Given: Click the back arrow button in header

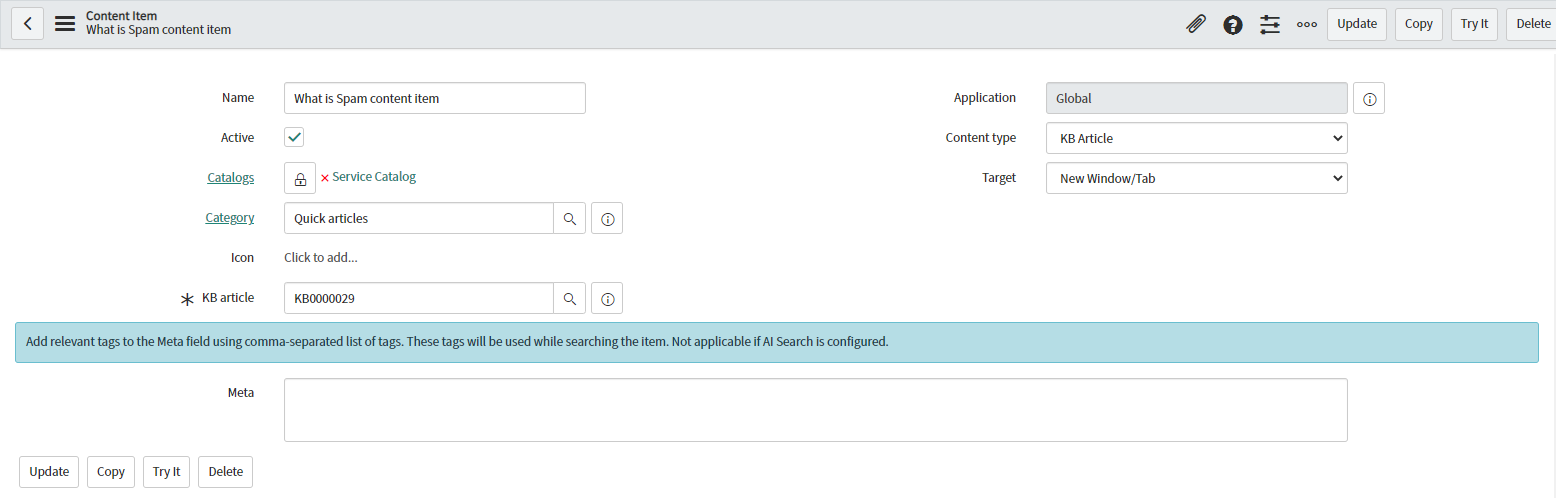Looking at the screenshot, I should tap(27, 24).
